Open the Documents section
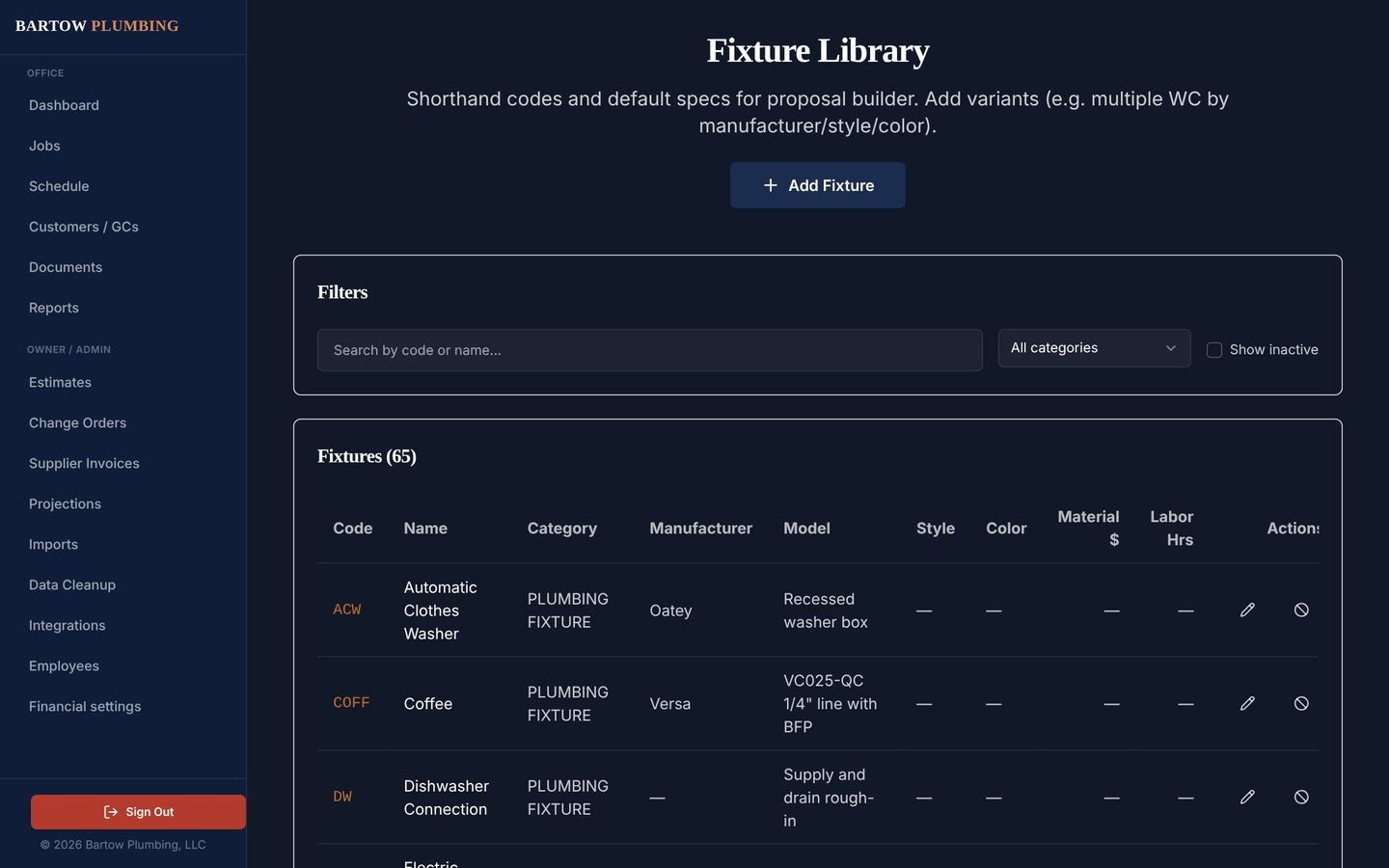 click(66, 267)
